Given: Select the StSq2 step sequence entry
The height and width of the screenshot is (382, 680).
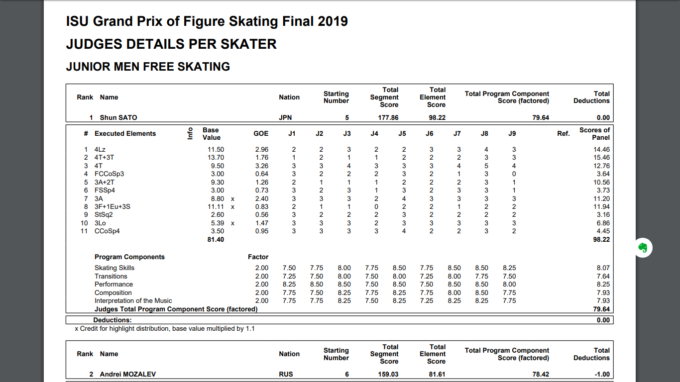Looking at the screenshot, I should coord(104,215).
